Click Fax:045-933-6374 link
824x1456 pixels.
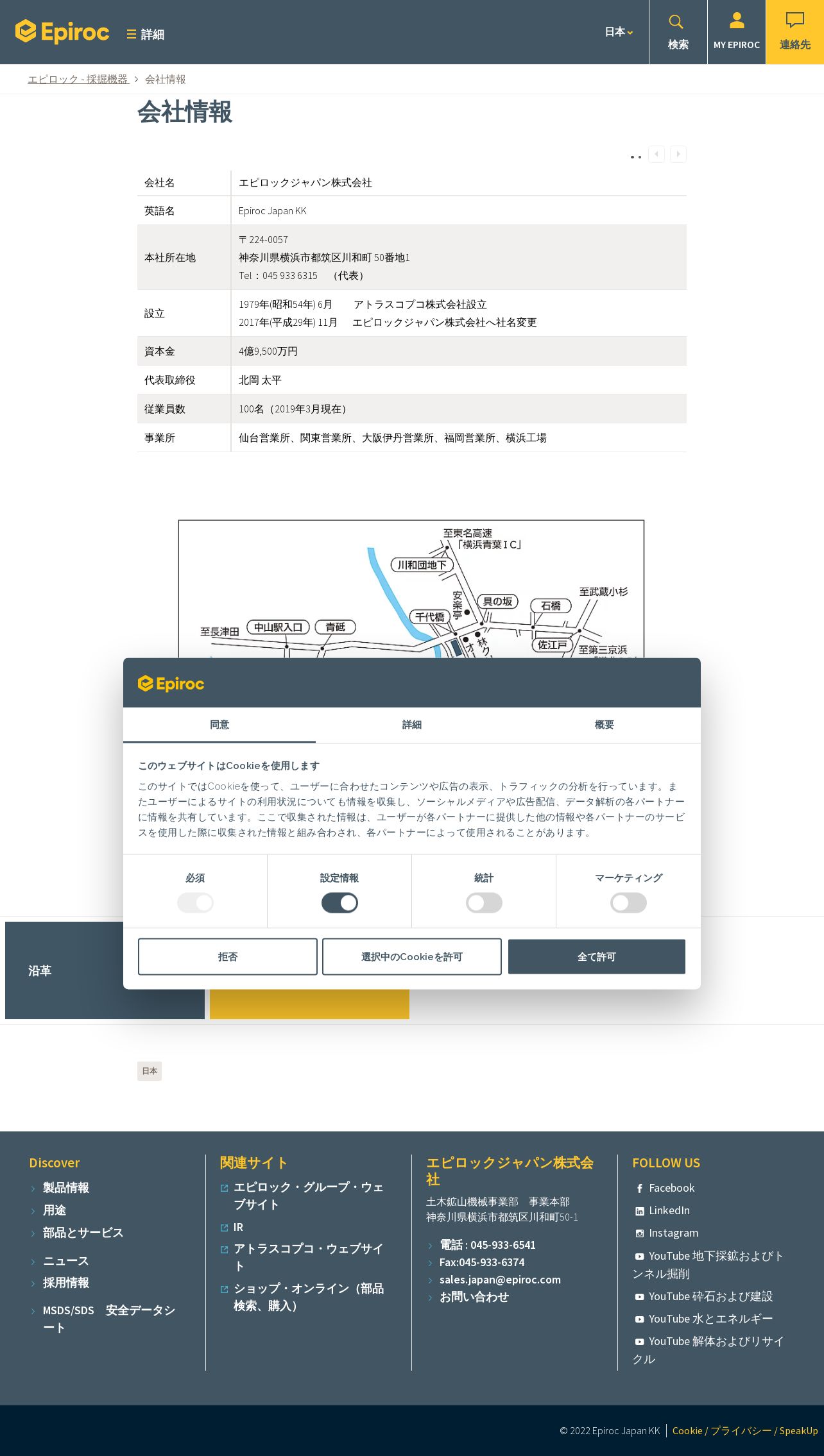click(x=482, y=1262)
